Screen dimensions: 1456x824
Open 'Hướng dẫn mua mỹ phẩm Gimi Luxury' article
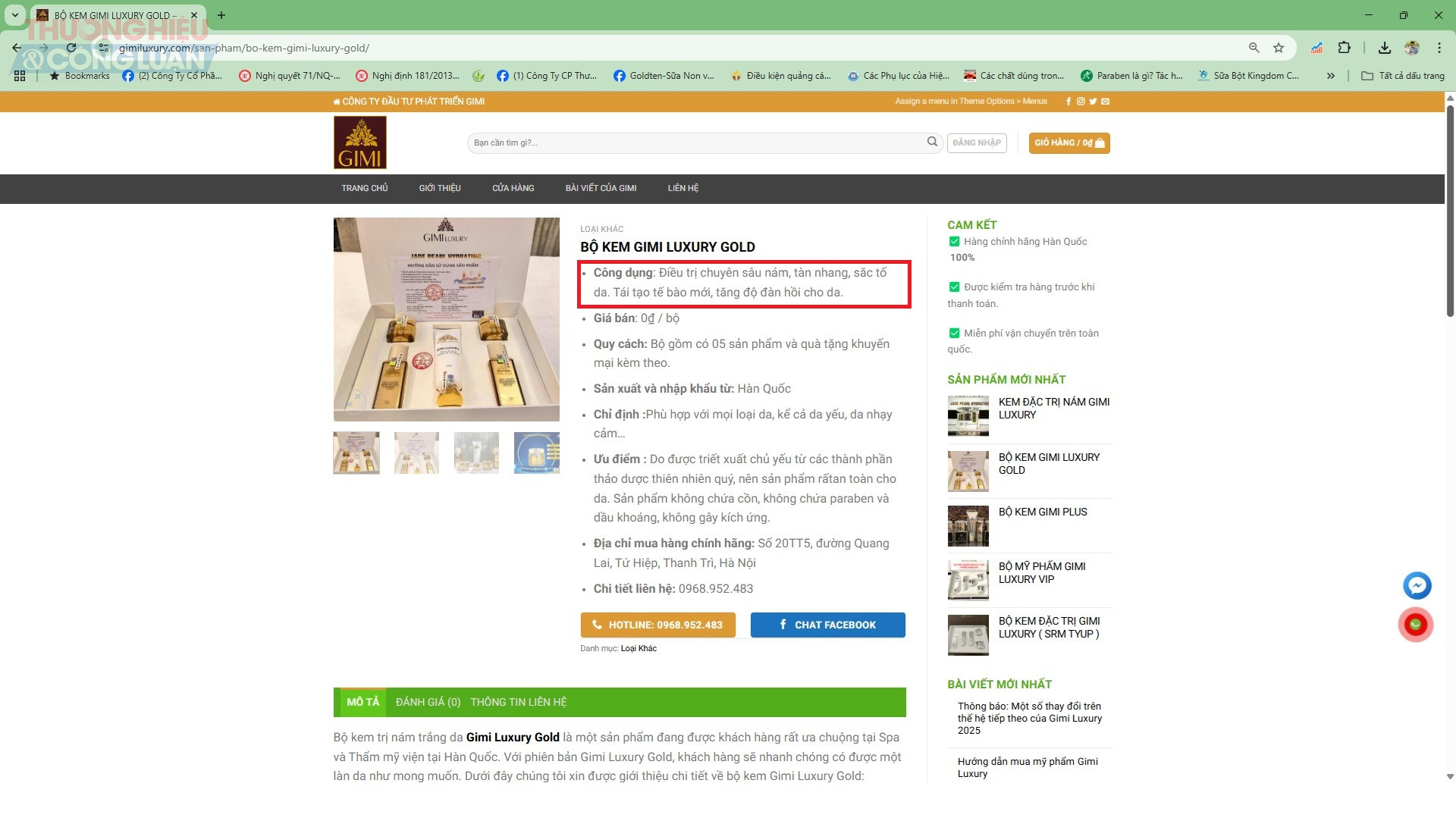coord(1028,768)
